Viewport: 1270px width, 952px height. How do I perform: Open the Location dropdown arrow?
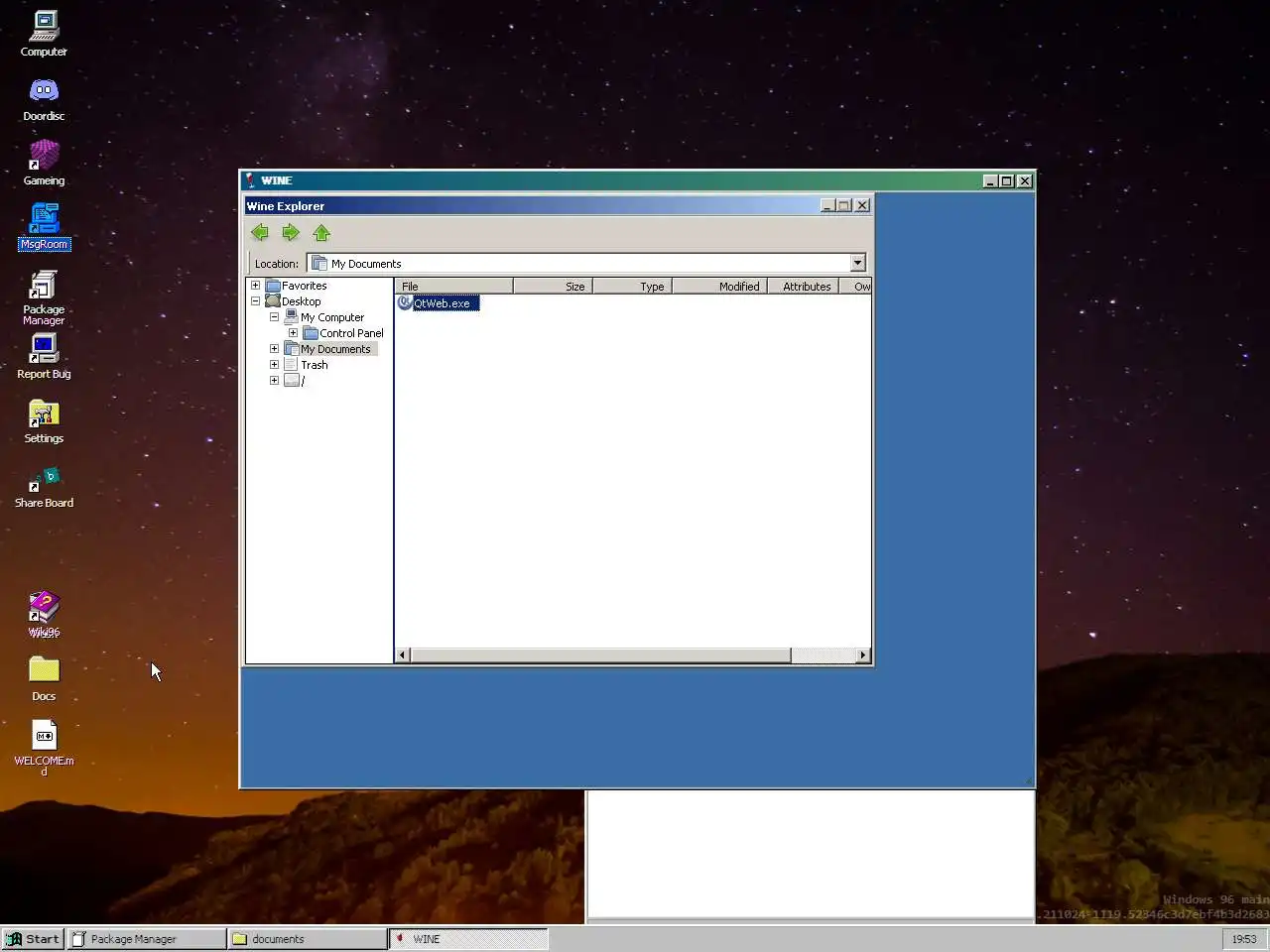pyautogui.click(x=858, y=263)
